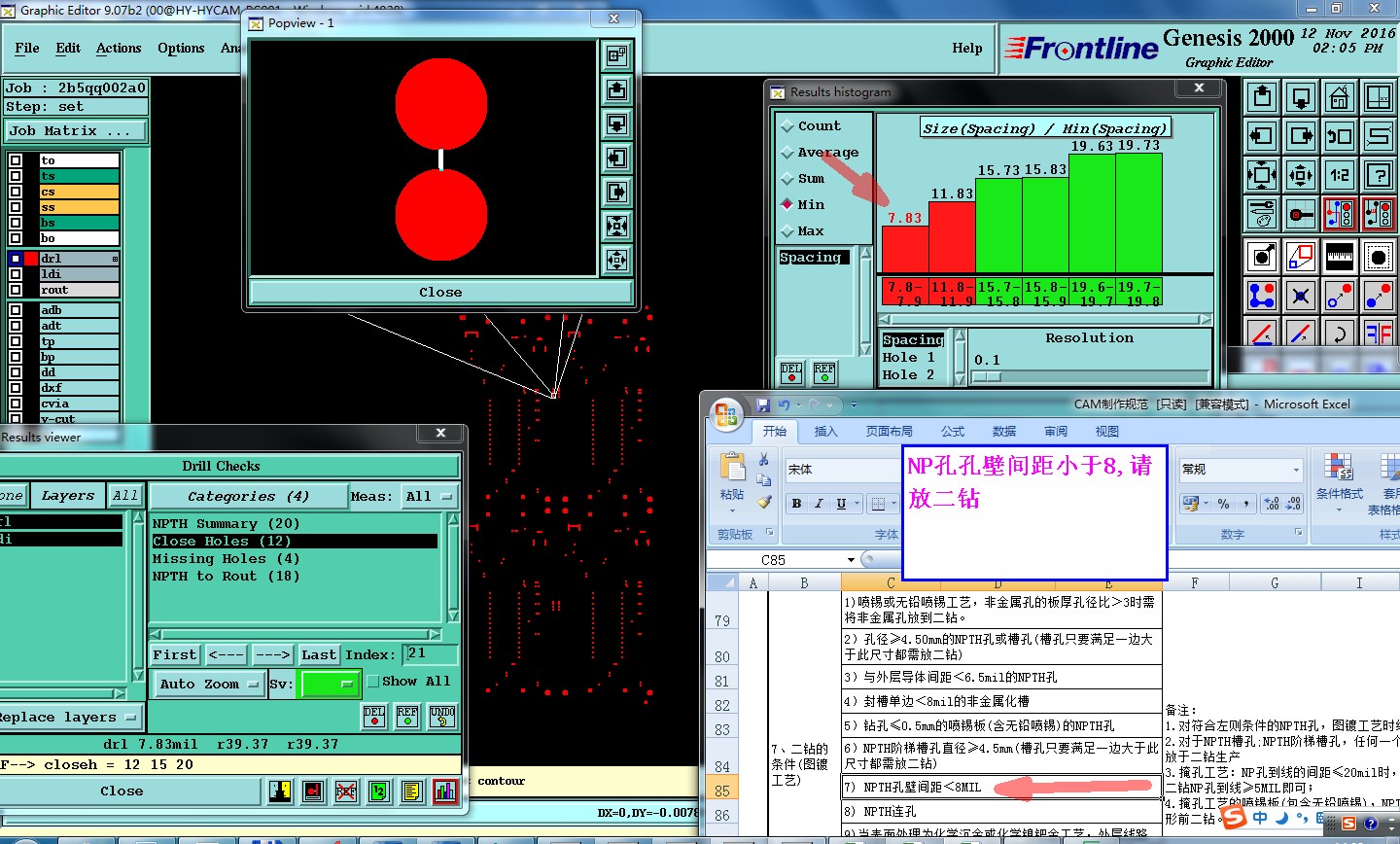Switch to the 插入 tab in Excel
Image resolution: width=1400 pixels, height=844 pixels.
point(825,432)
